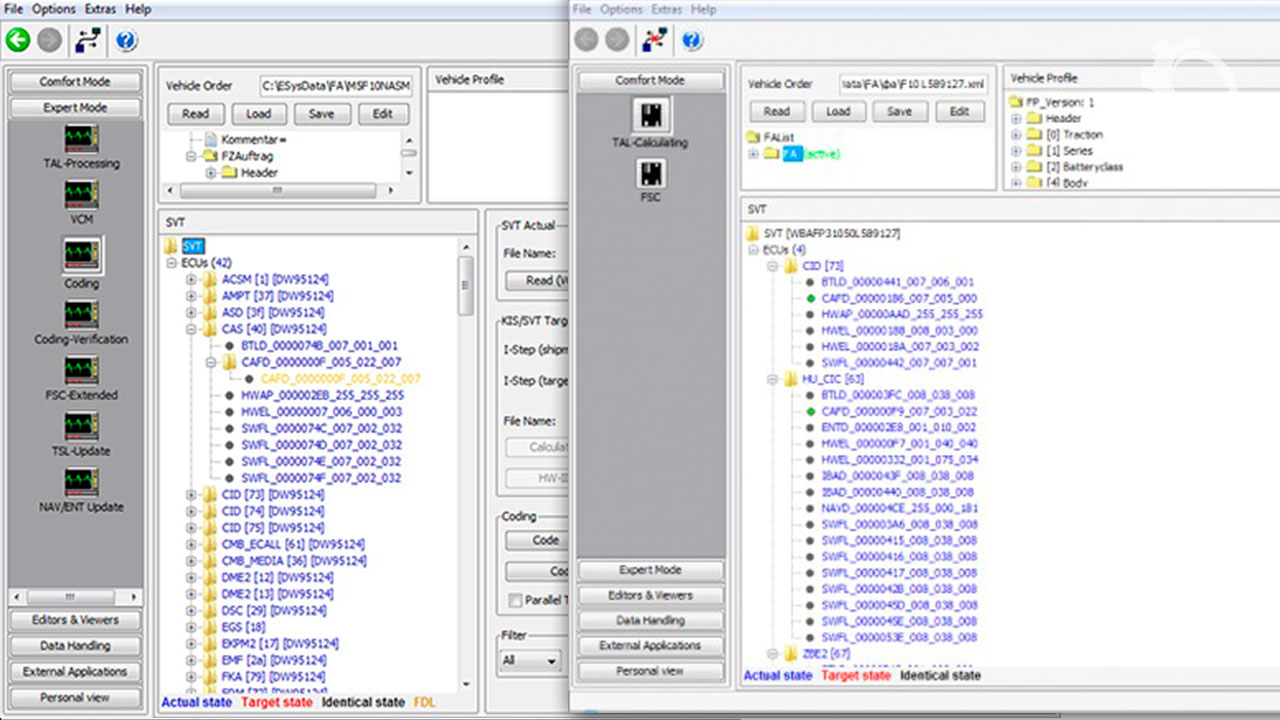Open the FSC-Extended module icon
The width and height of the screenshot is (1280, 720).
pos(81,371)
